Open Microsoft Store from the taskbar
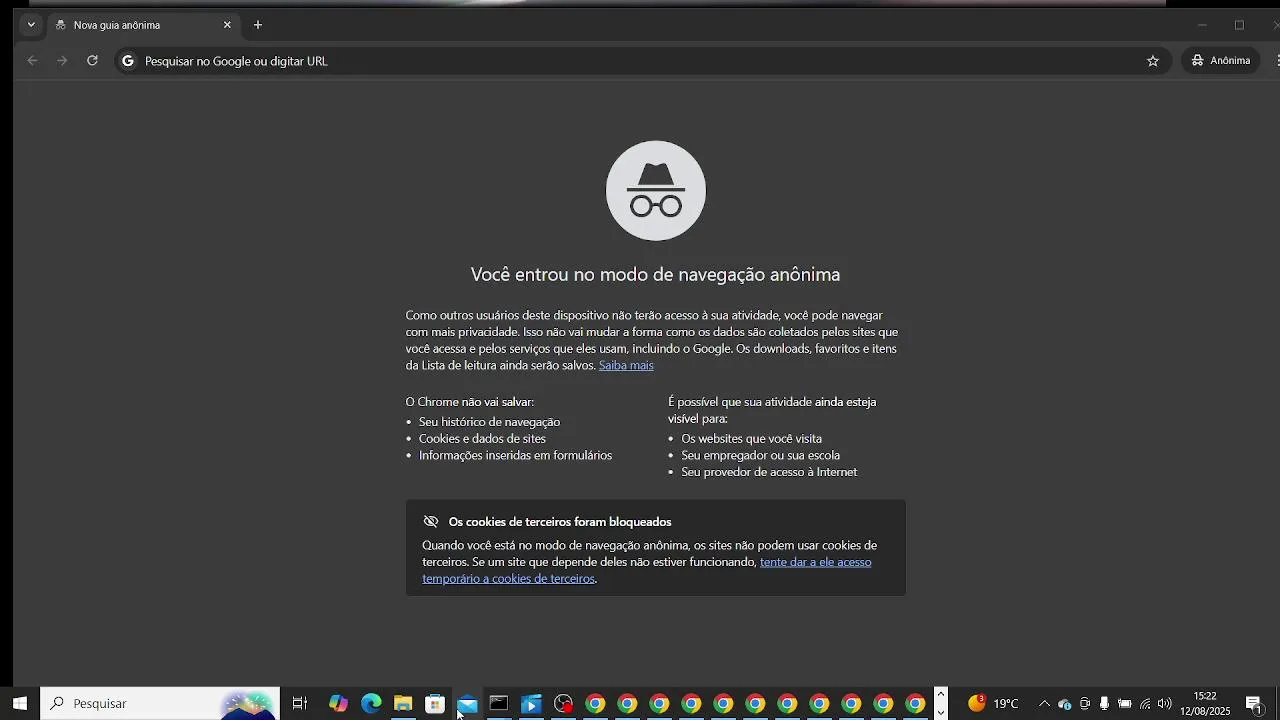Screen dimensions: 1280x720 (435, 704)
